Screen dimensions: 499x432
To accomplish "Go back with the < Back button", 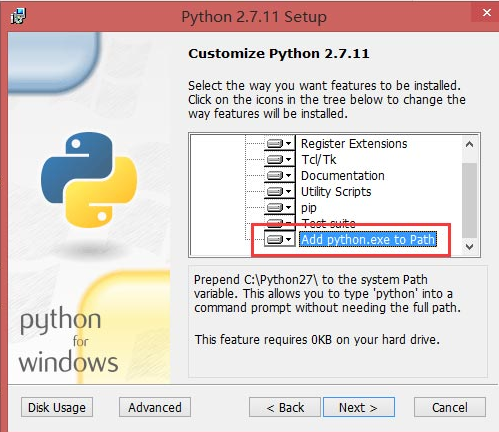I will pyautogui.click(x=285, y=407).
